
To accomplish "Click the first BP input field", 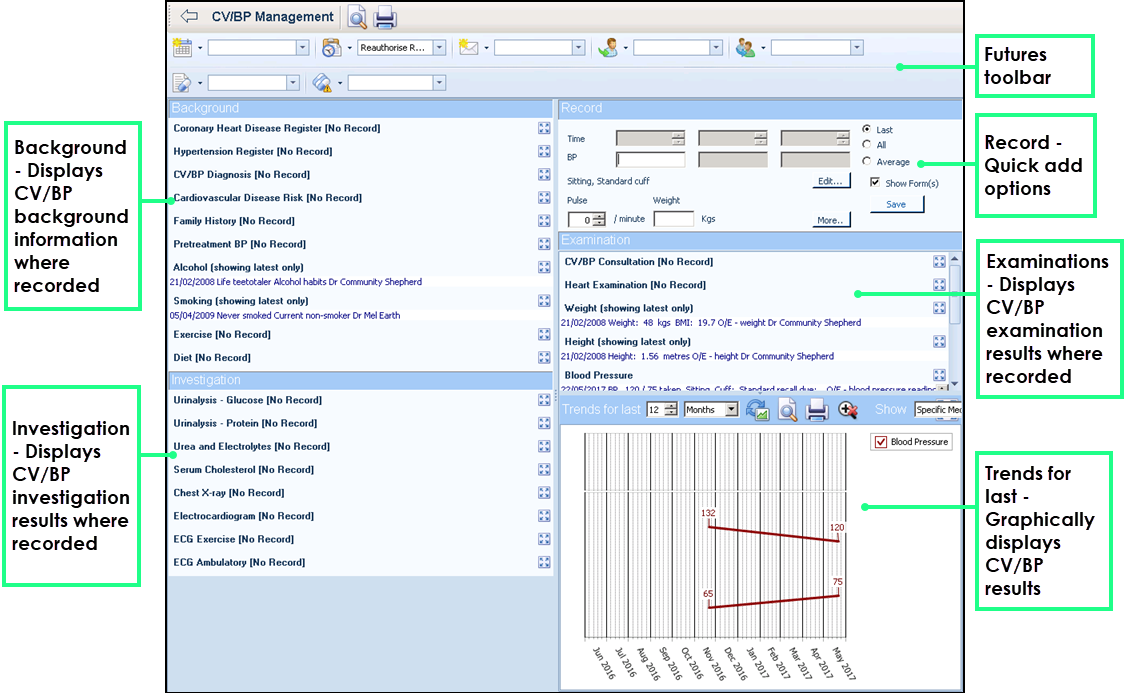I will tap(651, 159).
